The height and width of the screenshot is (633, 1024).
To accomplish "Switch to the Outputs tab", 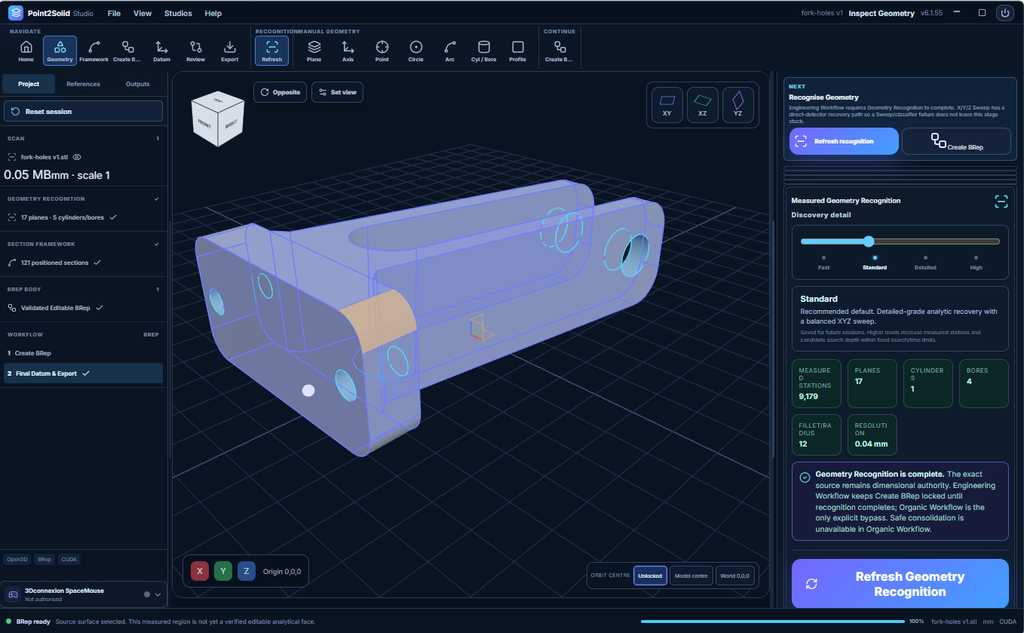I will pos(137,84).
